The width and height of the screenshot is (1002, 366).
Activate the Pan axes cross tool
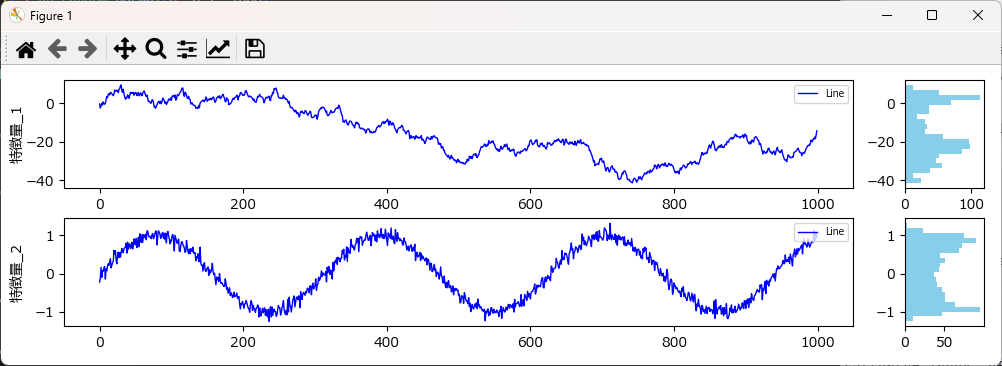point(125,49)
